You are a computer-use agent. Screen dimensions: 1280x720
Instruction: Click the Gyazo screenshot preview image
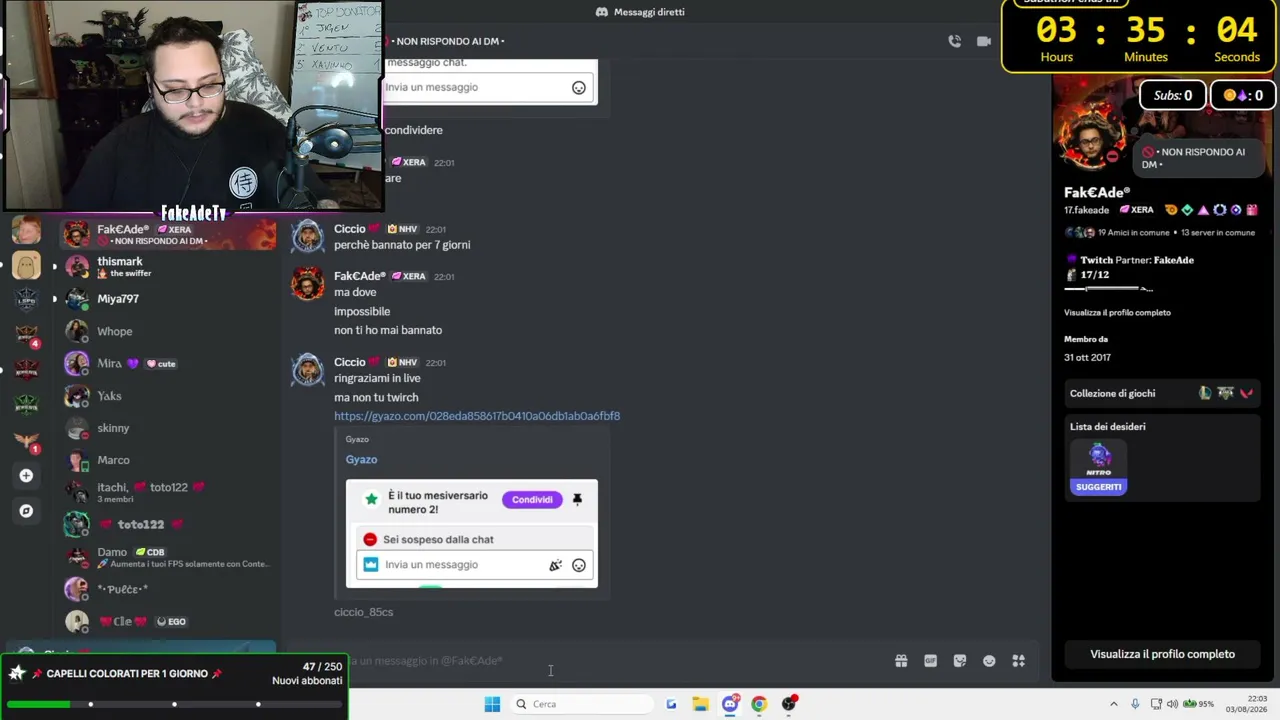coord(472,534)
